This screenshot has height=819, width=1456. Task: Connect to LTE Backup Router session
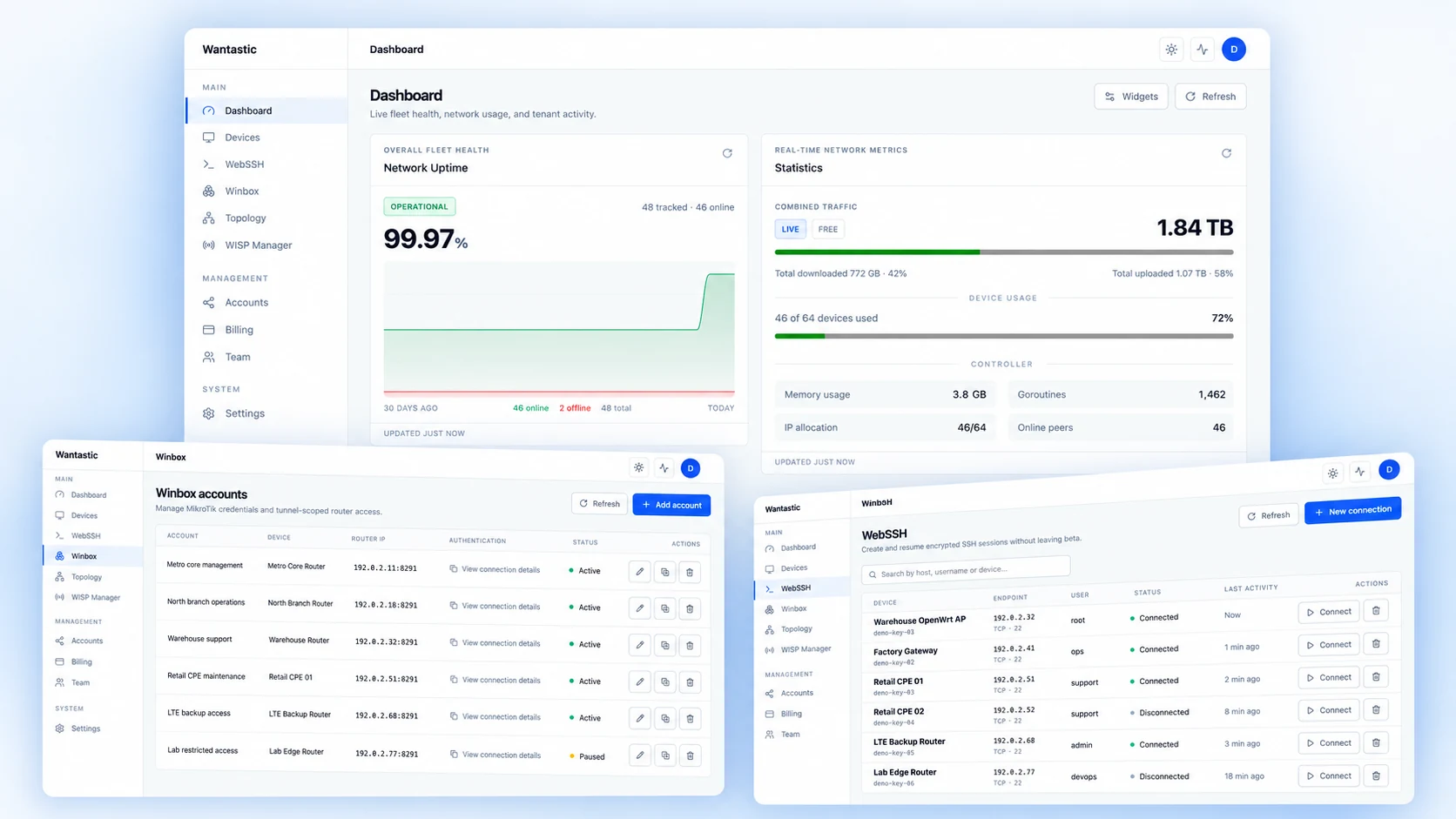[x=1329, y=743]
